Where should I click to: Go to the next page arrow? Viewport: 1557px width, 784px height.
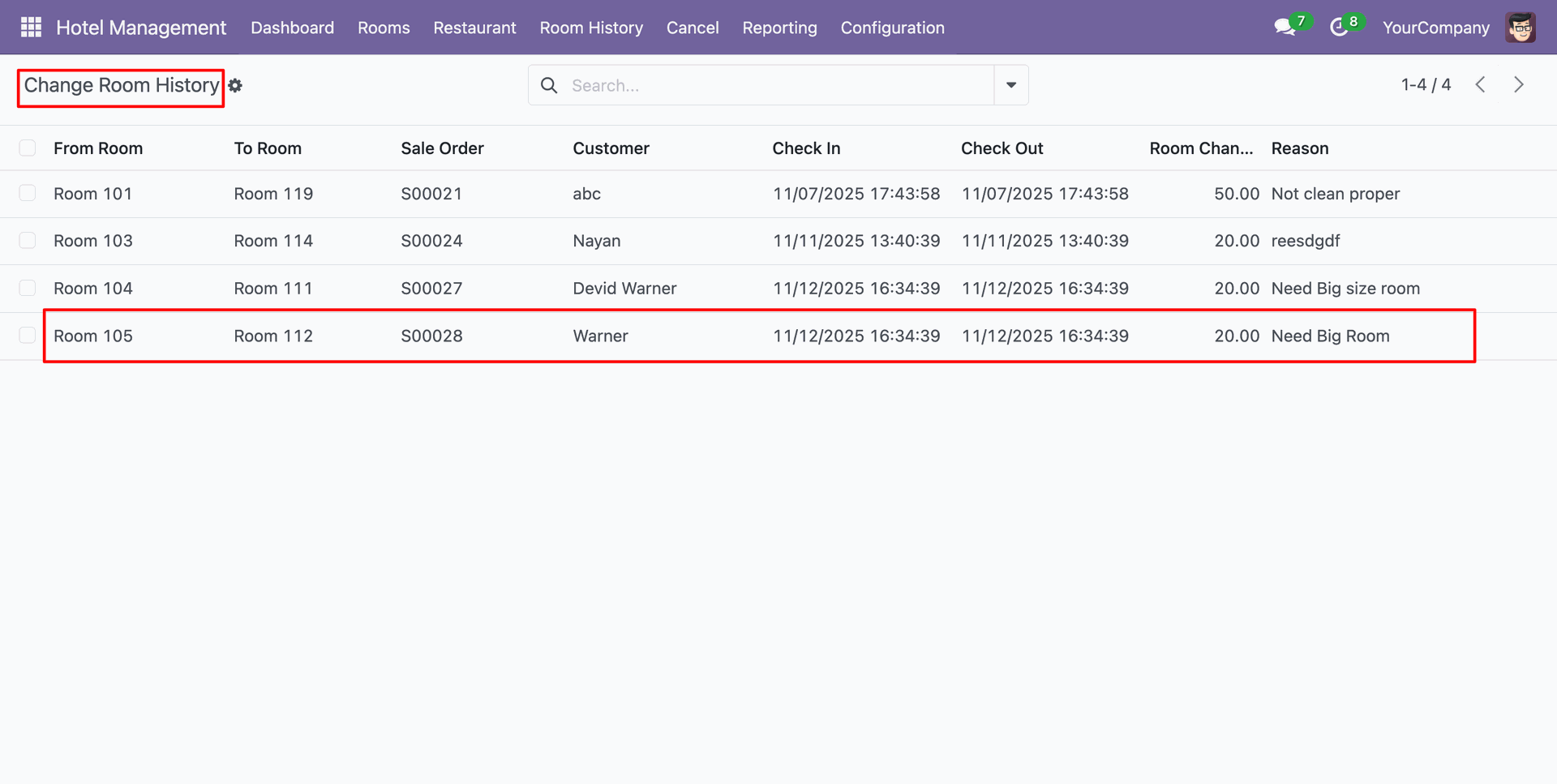[1518, 85]
